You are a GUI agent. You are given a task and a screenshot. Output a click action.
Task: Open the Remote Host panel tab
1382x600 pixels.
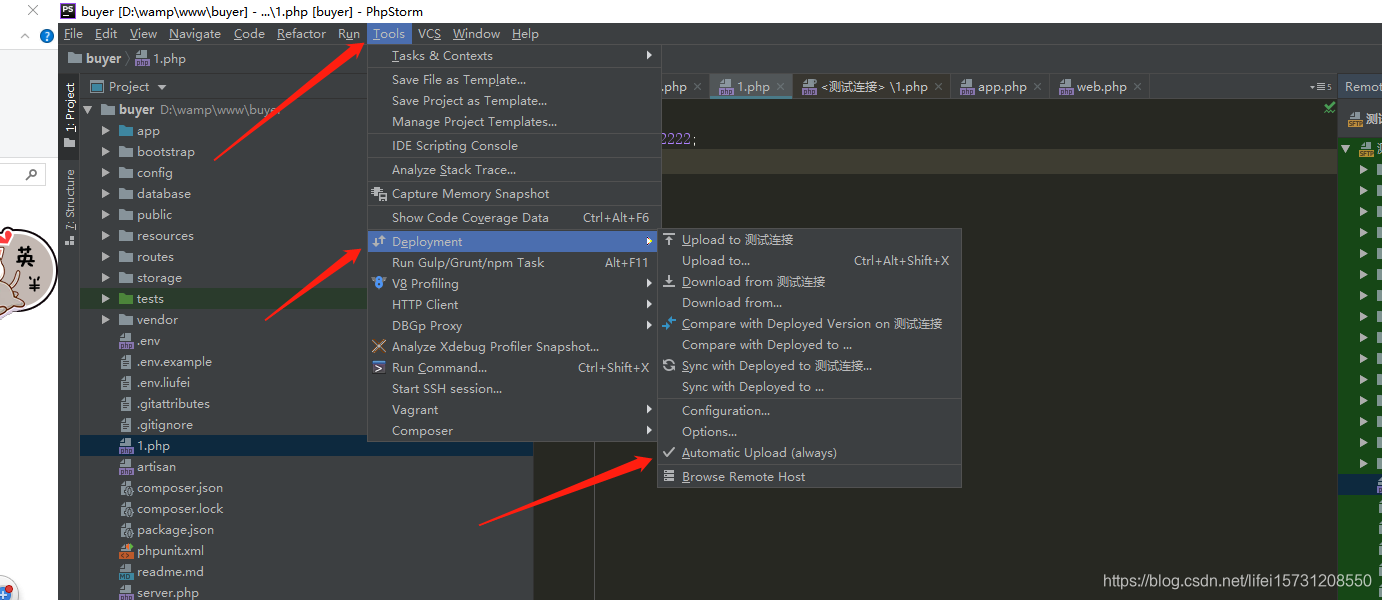coord(1361,87)
